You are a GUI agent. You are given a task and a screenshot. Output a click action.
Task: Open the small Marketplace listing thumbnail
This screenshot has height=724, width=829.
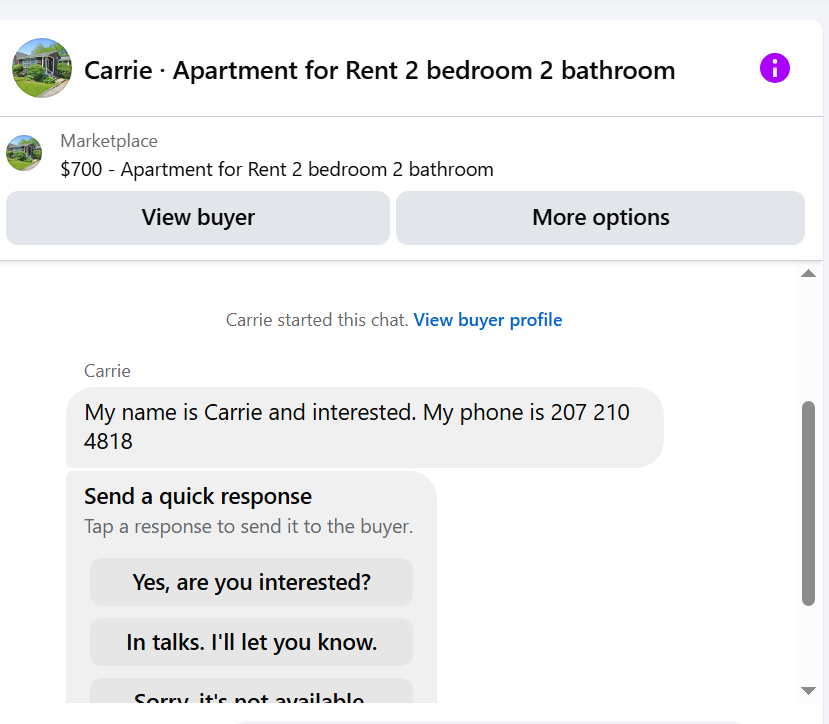pos(24,153)
